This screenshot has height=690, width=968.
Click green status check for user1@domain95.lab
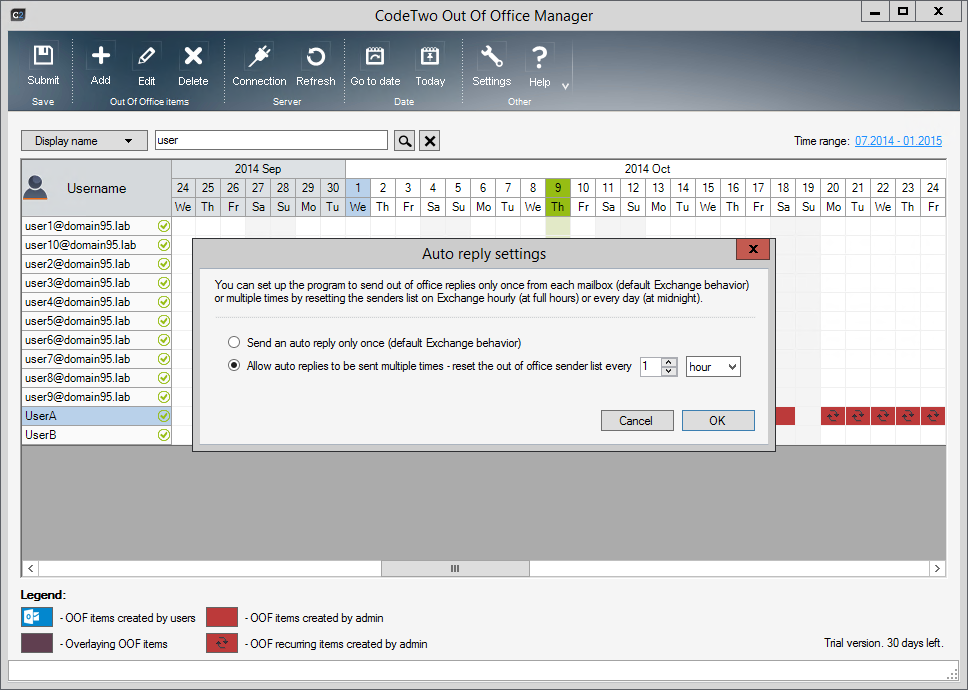[164, 226]
